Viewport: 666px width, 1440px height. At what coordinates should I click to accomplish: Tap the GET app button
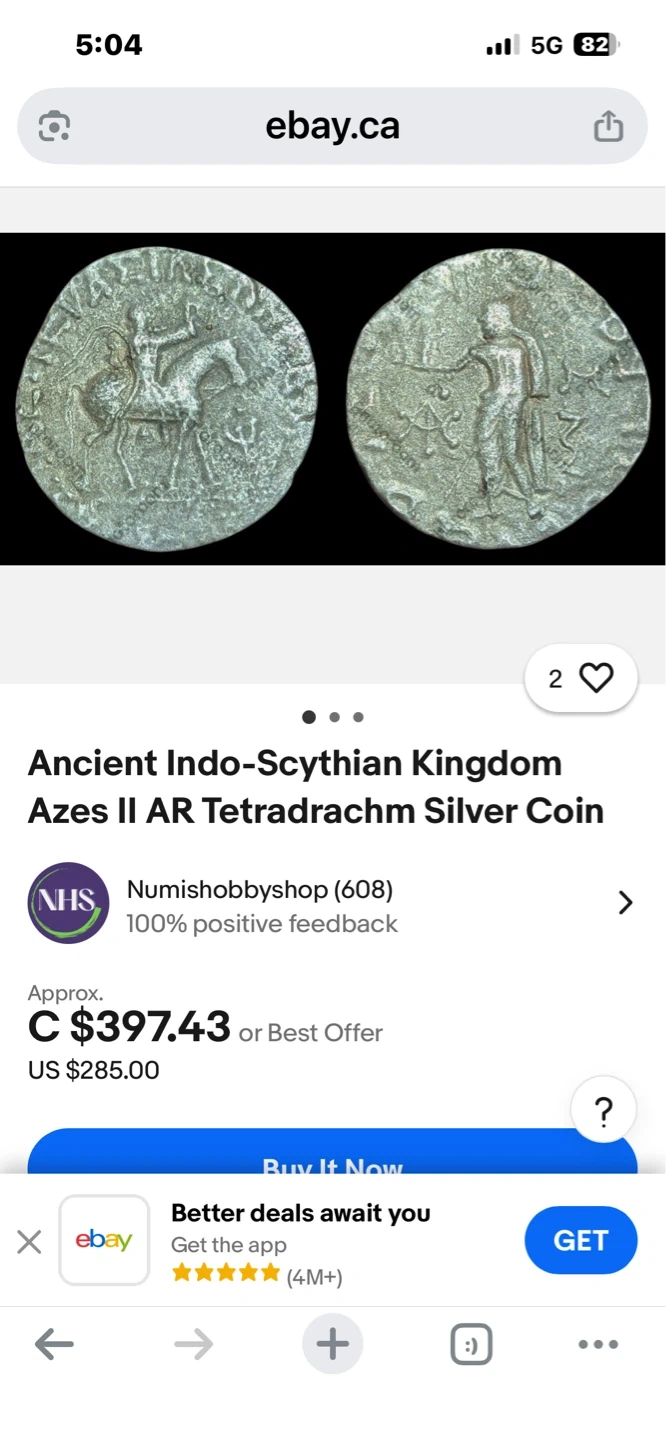pyautogui.click(x=580, y=1240)
